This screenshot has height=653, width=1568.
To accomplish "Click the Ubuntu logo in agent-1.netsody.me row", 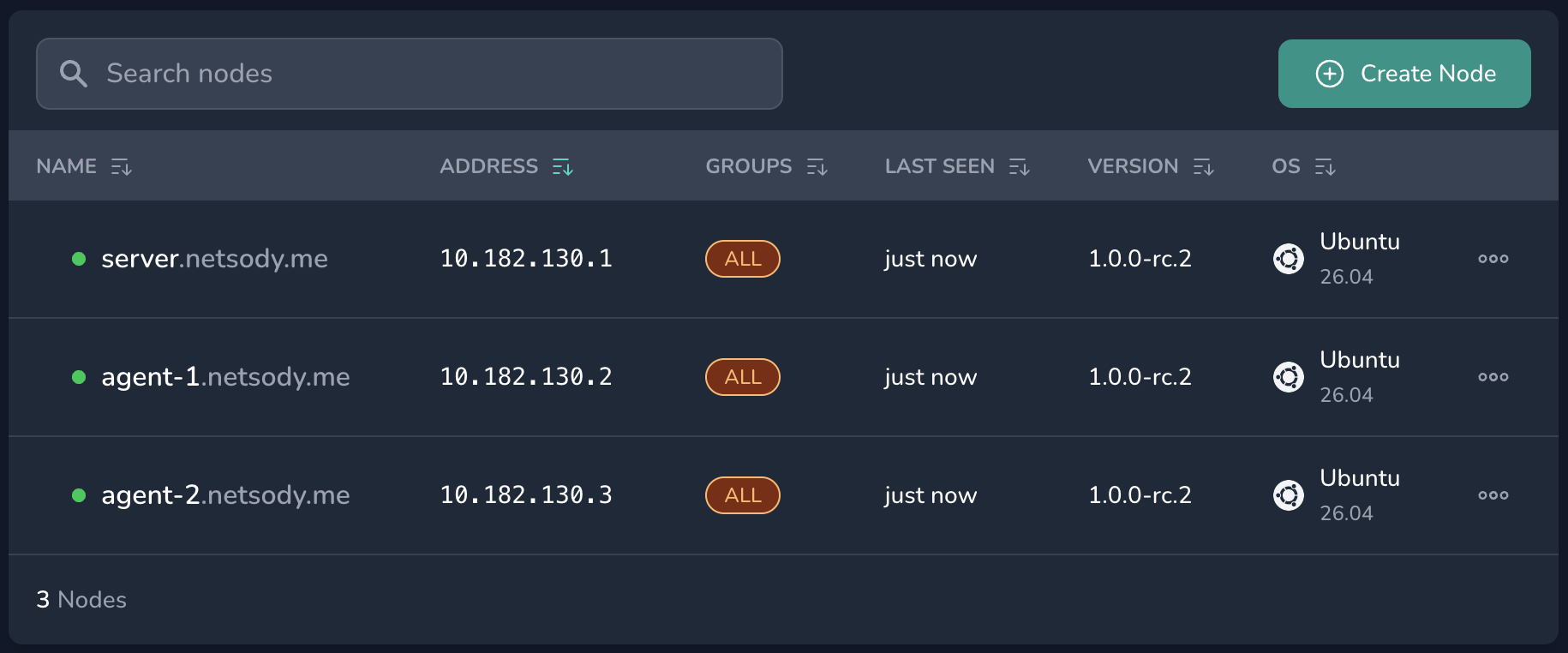I will point(1289,377).
